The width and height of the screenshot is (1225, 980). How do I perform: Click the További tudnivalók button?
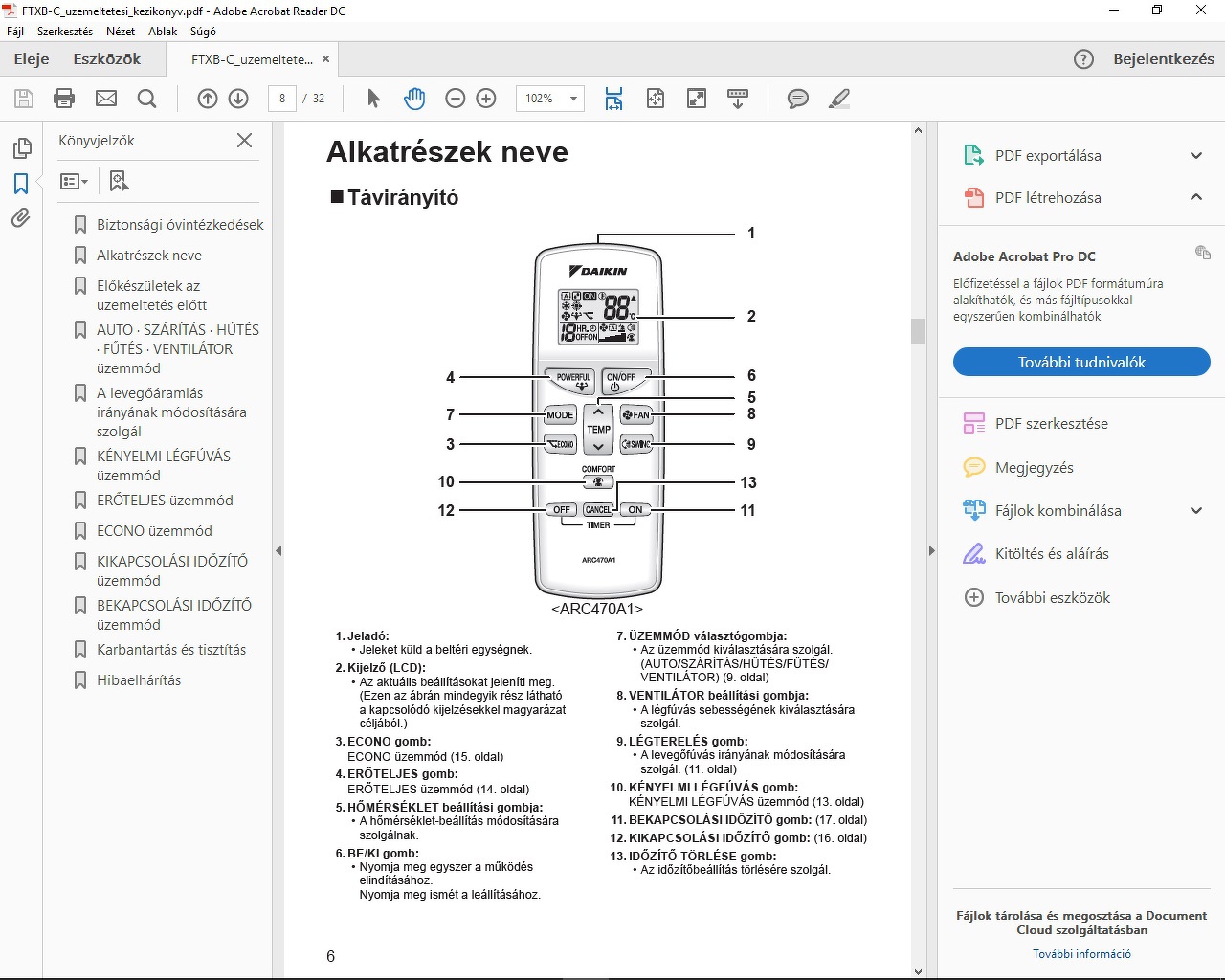coord(1081,362)
